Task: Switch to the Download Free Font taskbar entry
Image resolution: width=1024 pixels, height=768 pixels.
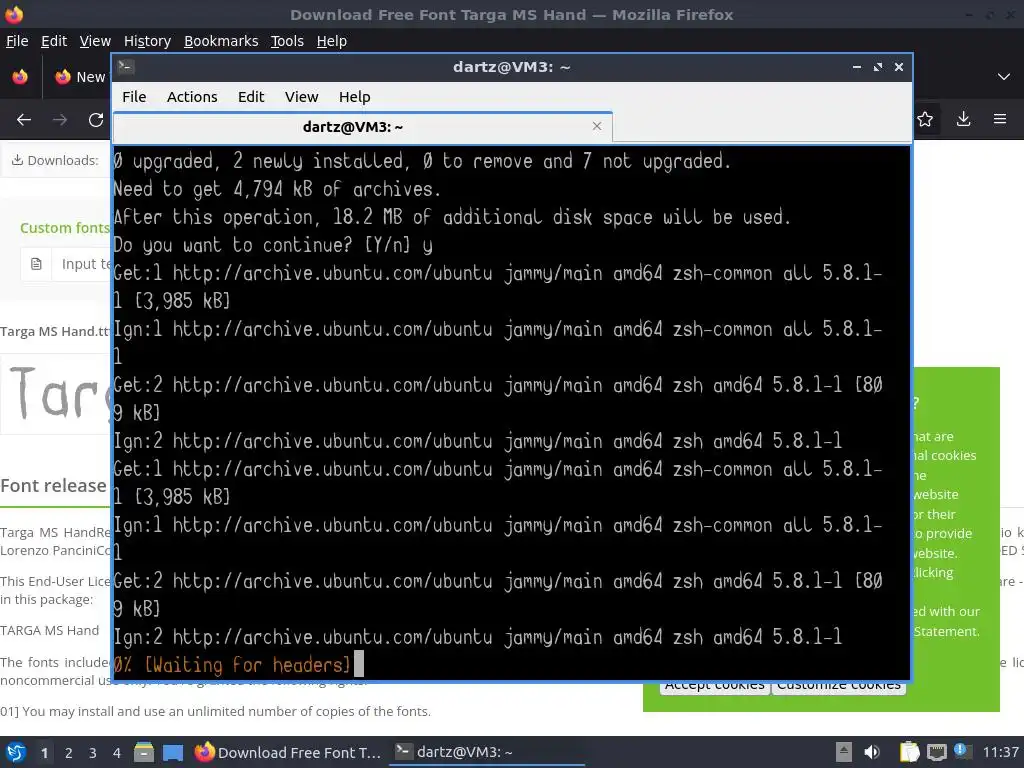Action: (x=288, y=752)
